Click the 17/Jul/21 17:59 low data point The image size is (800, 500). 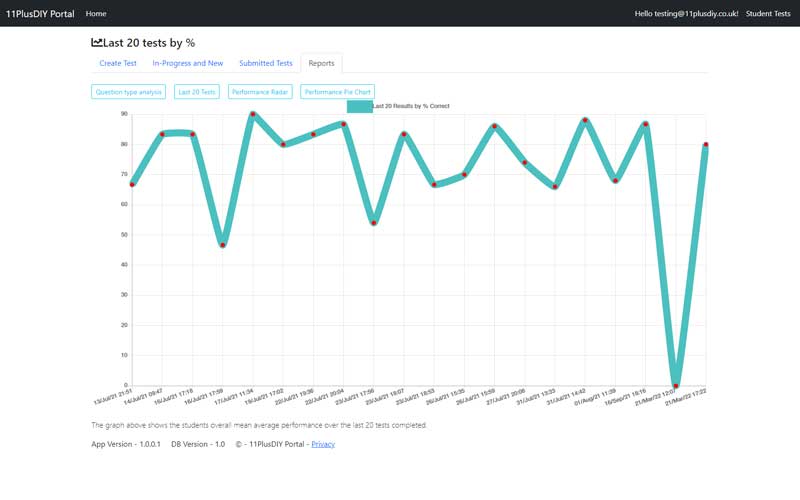point(223,245)
